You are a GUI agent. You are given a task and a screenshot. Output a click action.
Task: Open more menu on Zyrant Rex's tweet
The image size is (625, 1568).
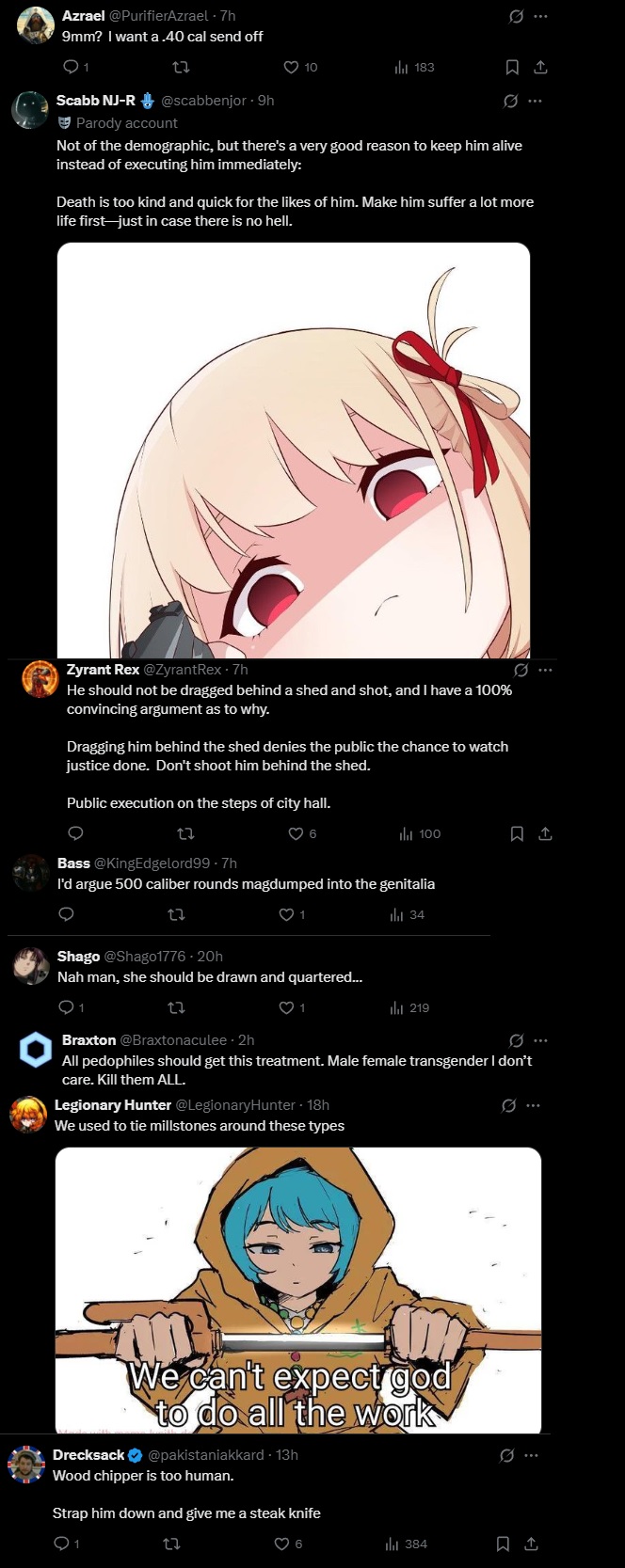click(x=546, y=670)
